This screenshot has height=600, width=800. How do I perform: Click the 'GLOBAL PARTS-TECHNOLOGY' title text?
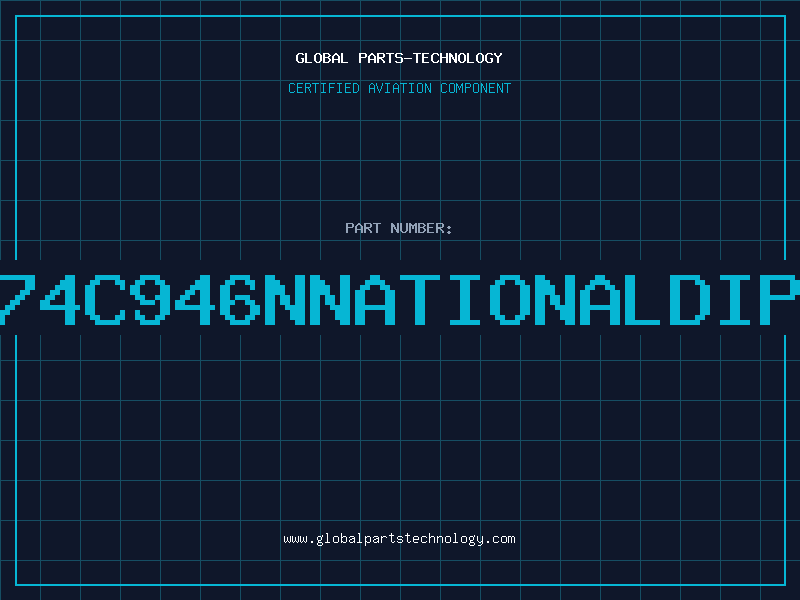tap(399, 58)
